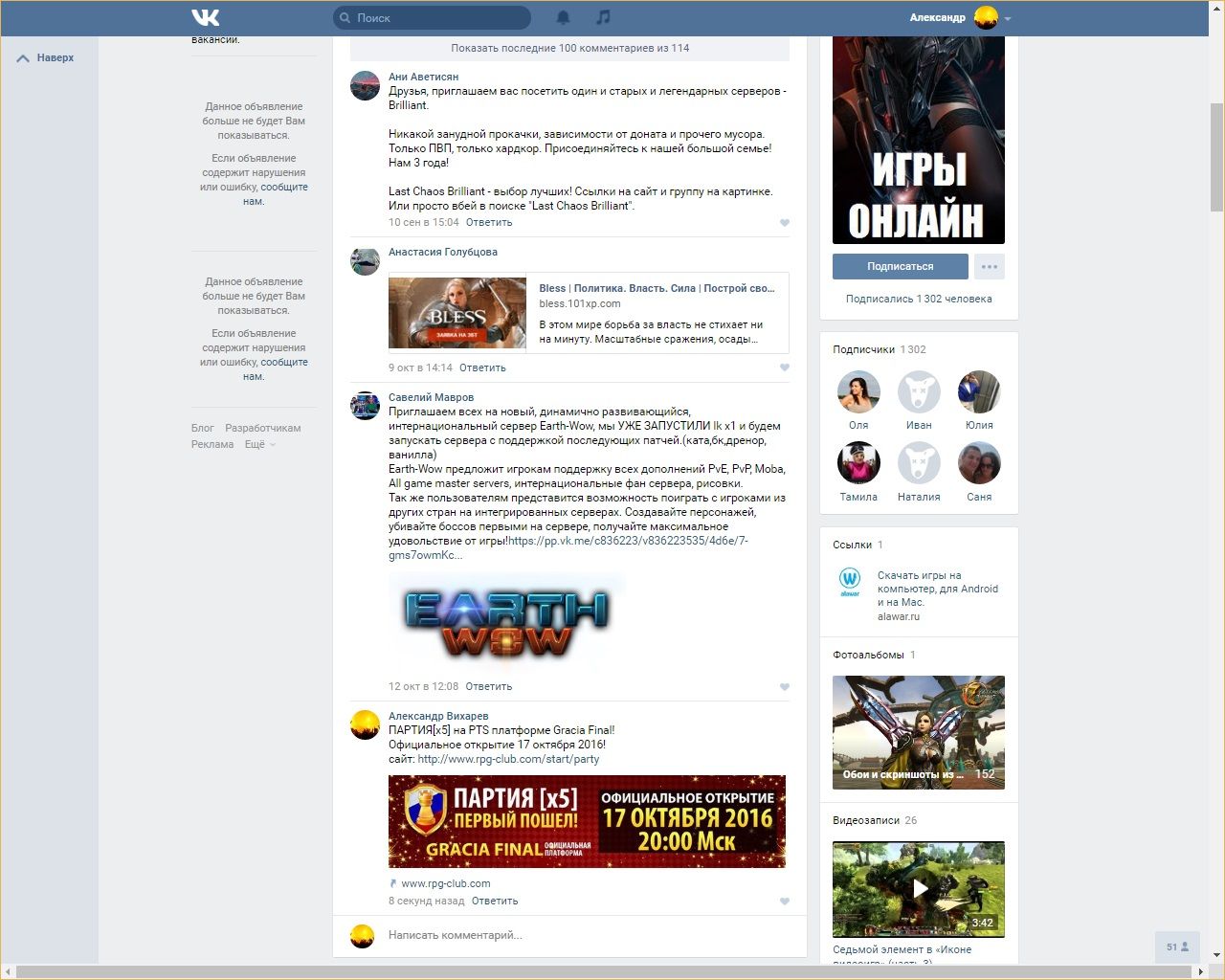Screen dimensions: 1225x980
Task: Click the horizontal page scrollbar
Action: 605,971
